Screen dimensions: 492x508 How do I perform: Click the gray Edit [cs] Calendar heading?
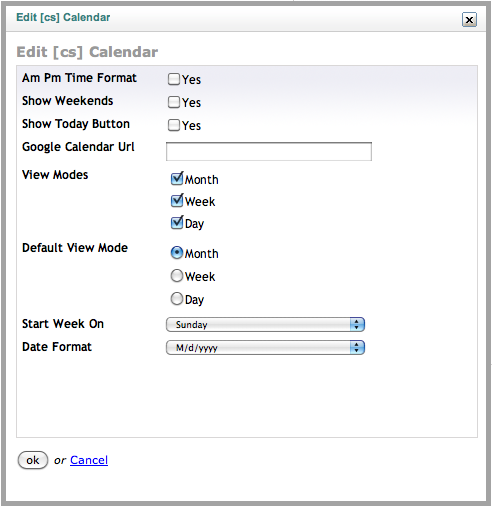pos(87,52)
